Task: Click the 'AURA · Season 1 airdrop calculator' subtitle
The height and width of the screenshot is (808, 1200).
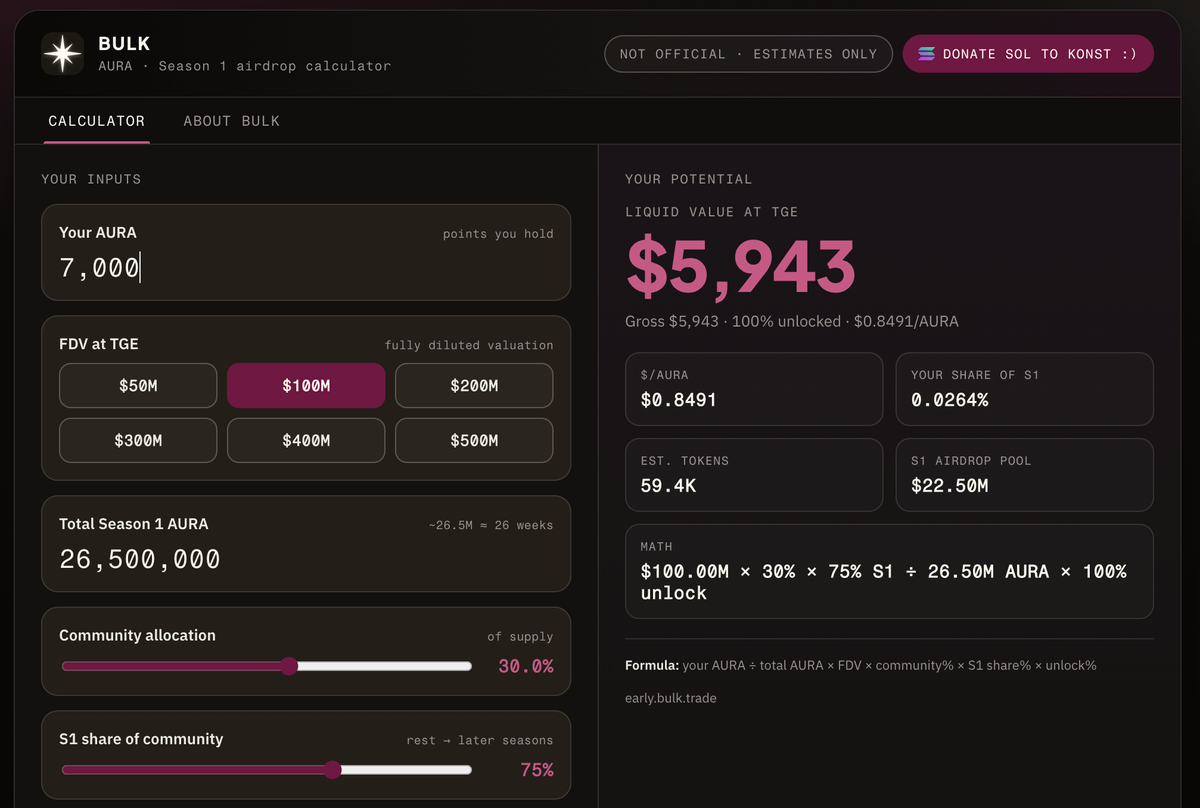Action: (x=244, y=66)
